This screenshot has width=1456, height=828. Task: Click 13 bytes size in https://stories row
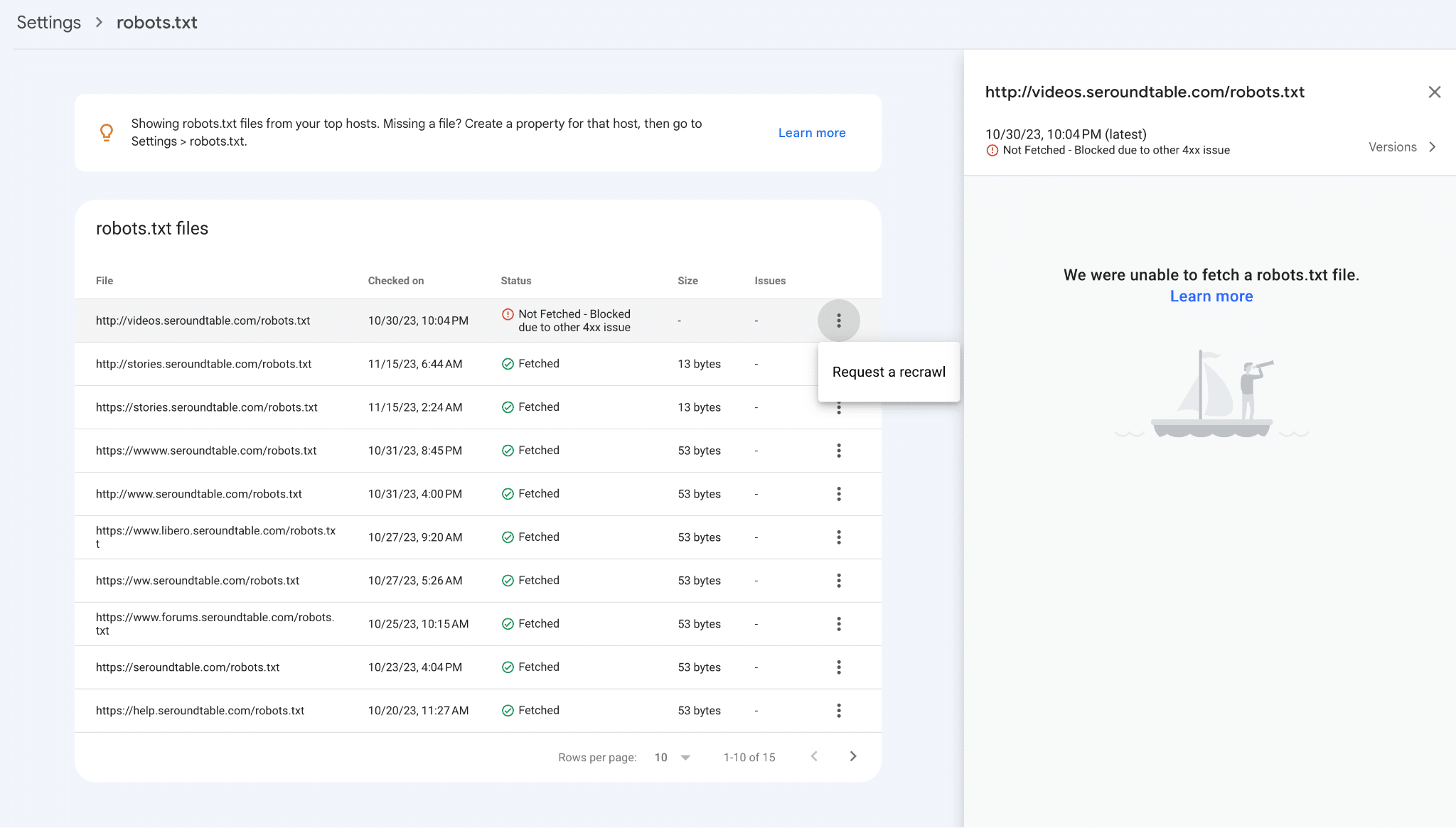click(699, 407)
